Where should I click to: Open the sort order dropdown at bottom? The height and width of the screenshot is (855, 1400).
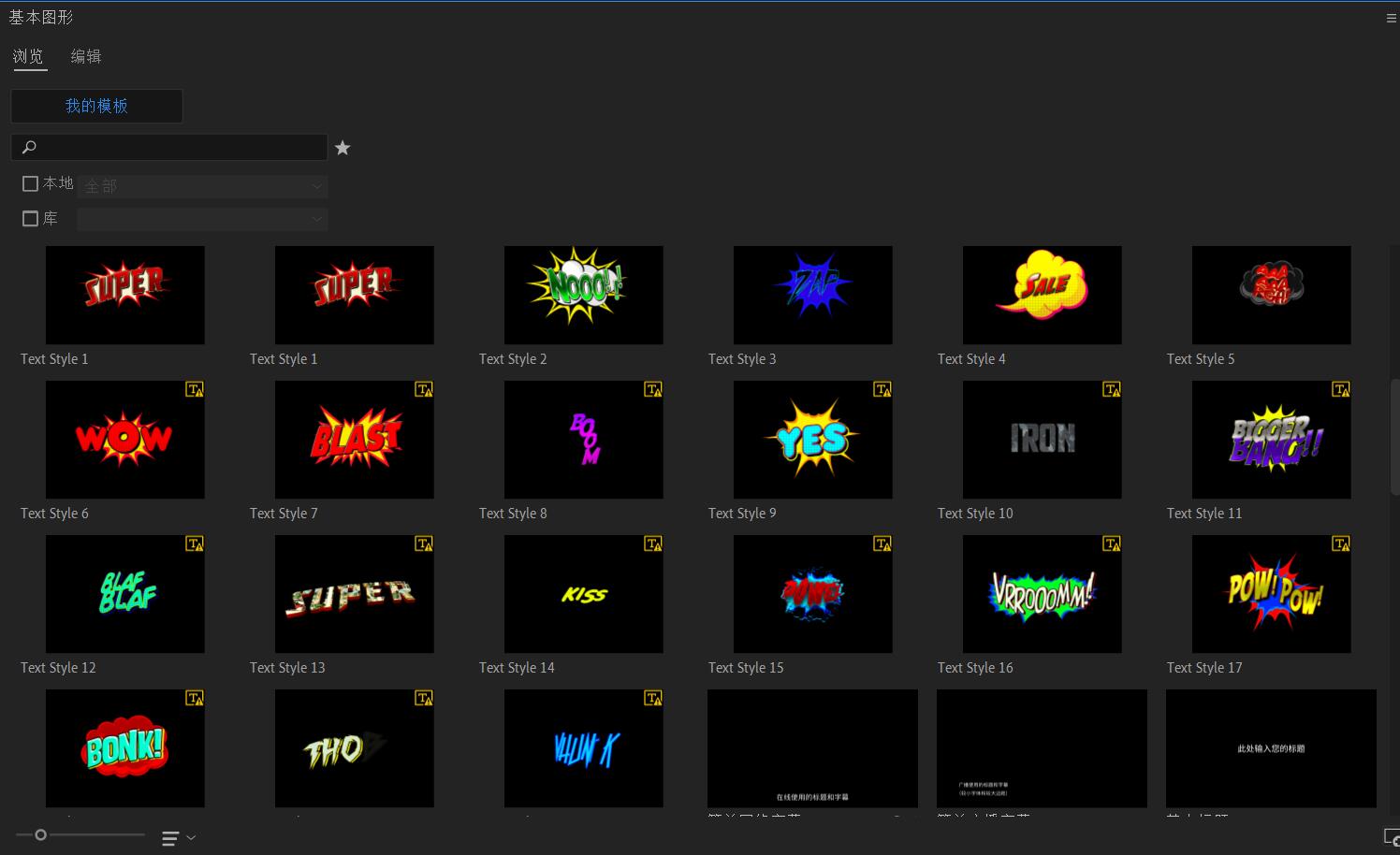[178, 838]
